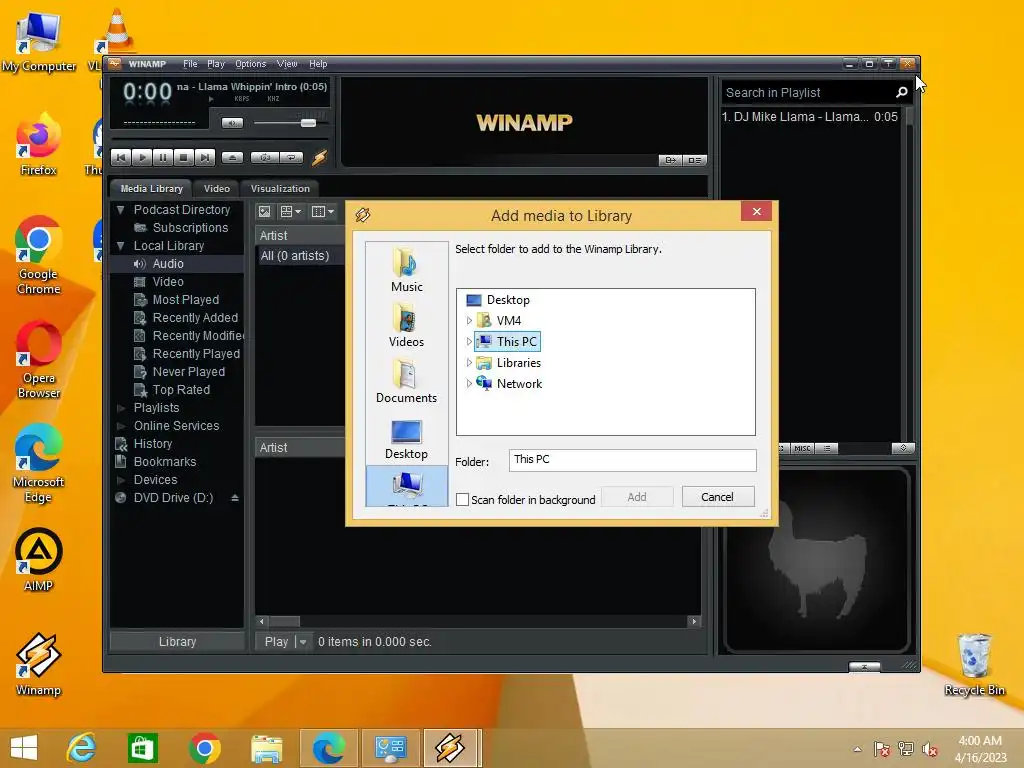Click the Cancel button
This screenshot has width=1024, height=768.
718,497
